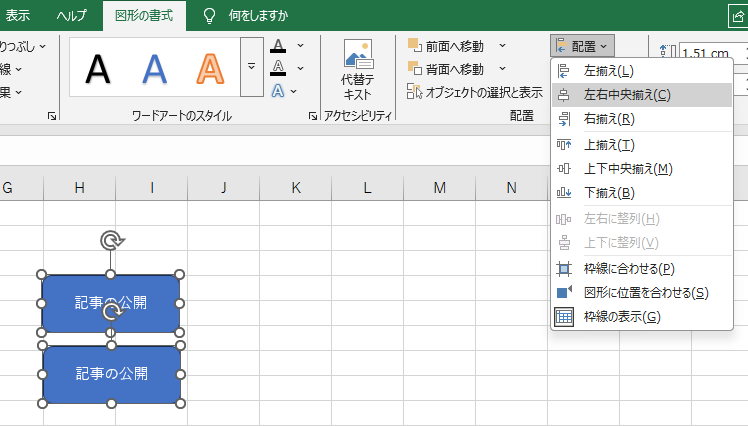748x426 pixels.
Task: Switch to the ヘルプ tab
Action: point(71,15)
